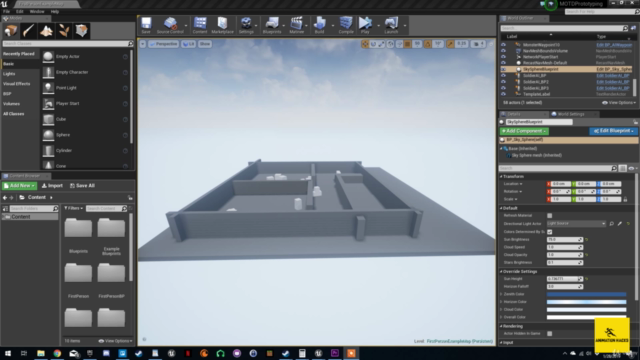Open the Add New dropdown in Content Browser
640x360 pixels.
coord(19,186)
